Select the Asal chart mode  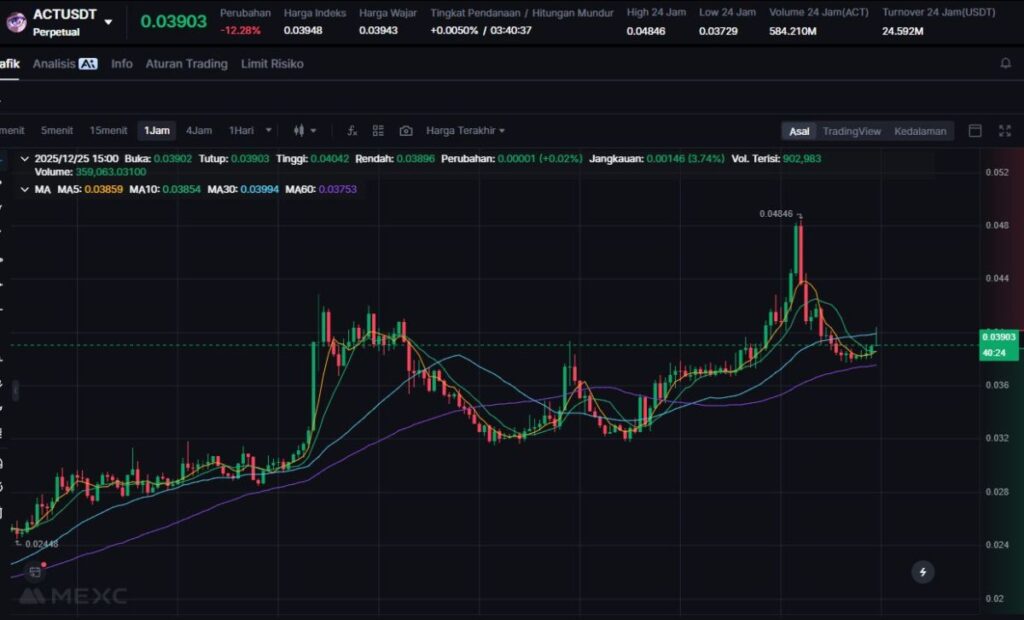click(x=799, y=131)
